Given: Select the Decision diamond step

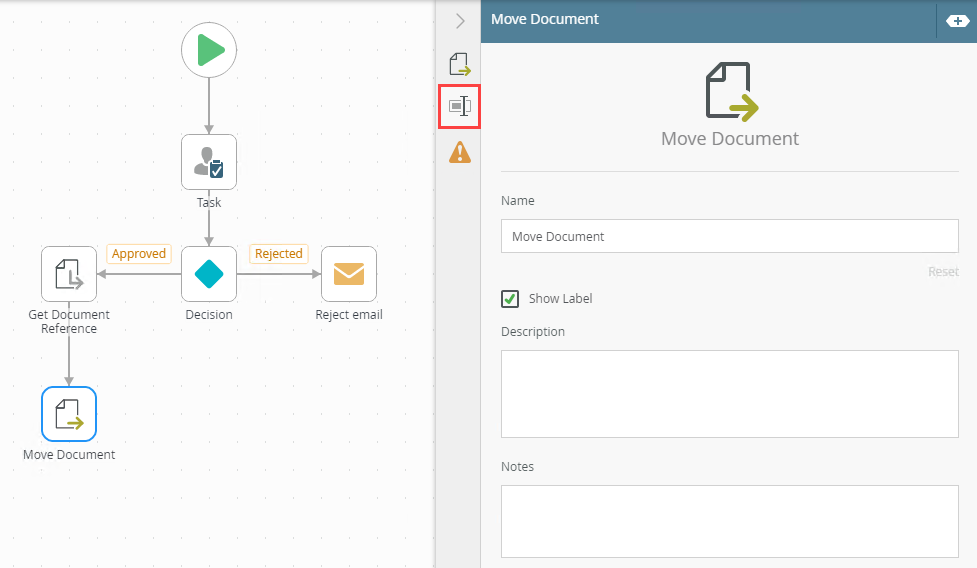Looking at the screenshot, I should pos(209,274).
